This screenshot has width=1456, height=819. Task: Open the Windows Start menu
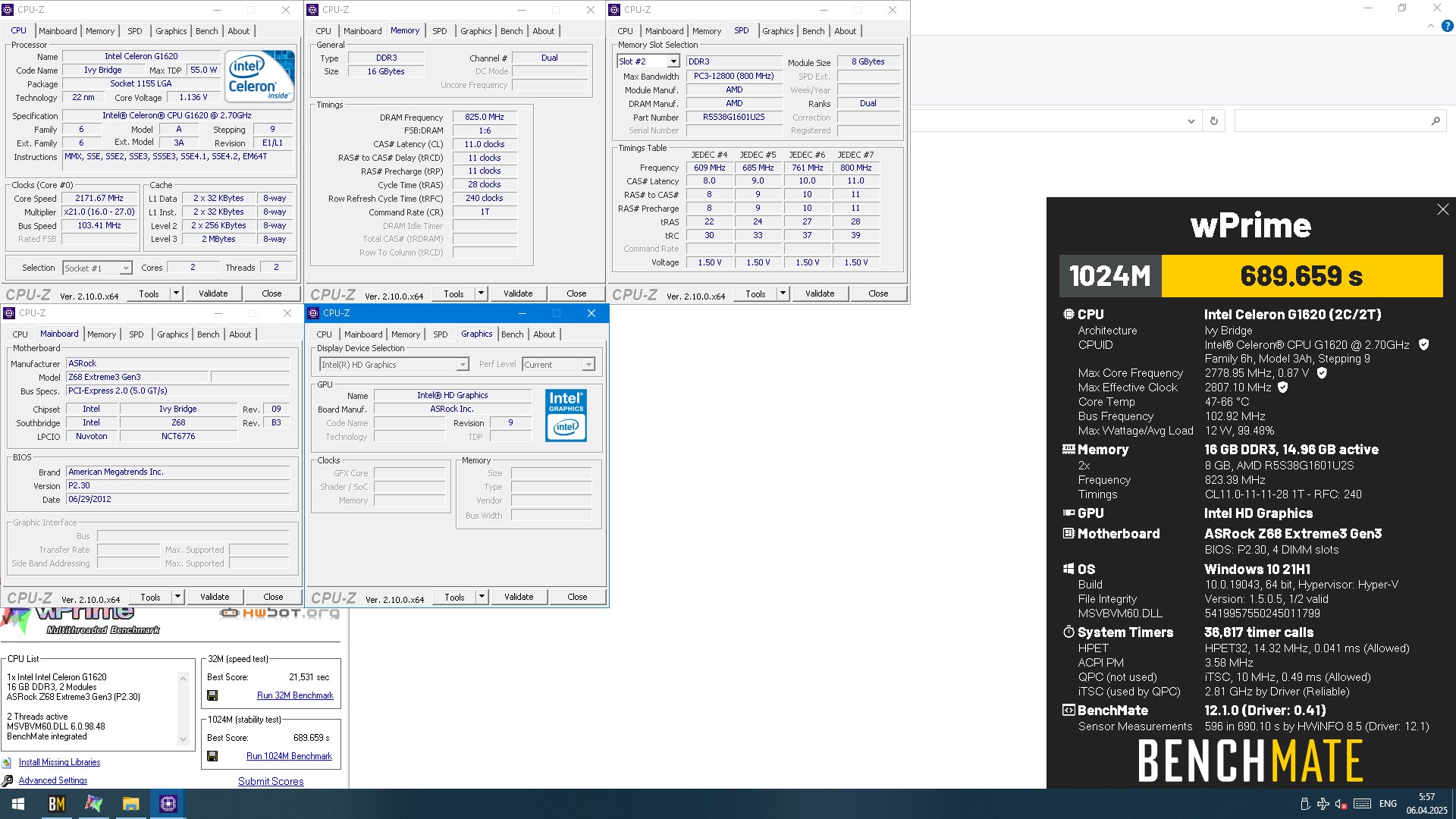coord(18,804)
